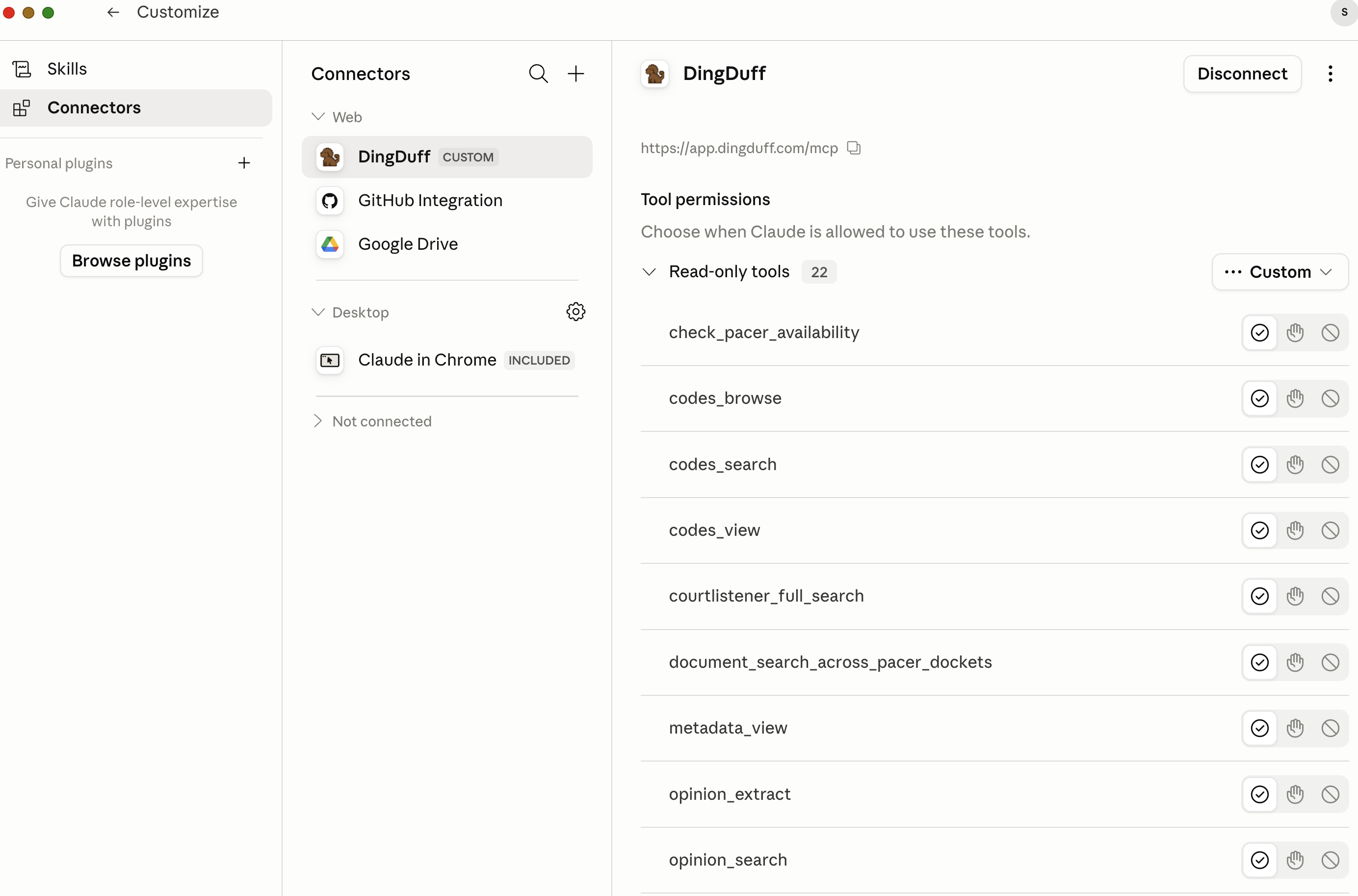Add a personal plugin with the plus icon
Viewport: 1358px width, 896px height.
(x=244, y=163)
